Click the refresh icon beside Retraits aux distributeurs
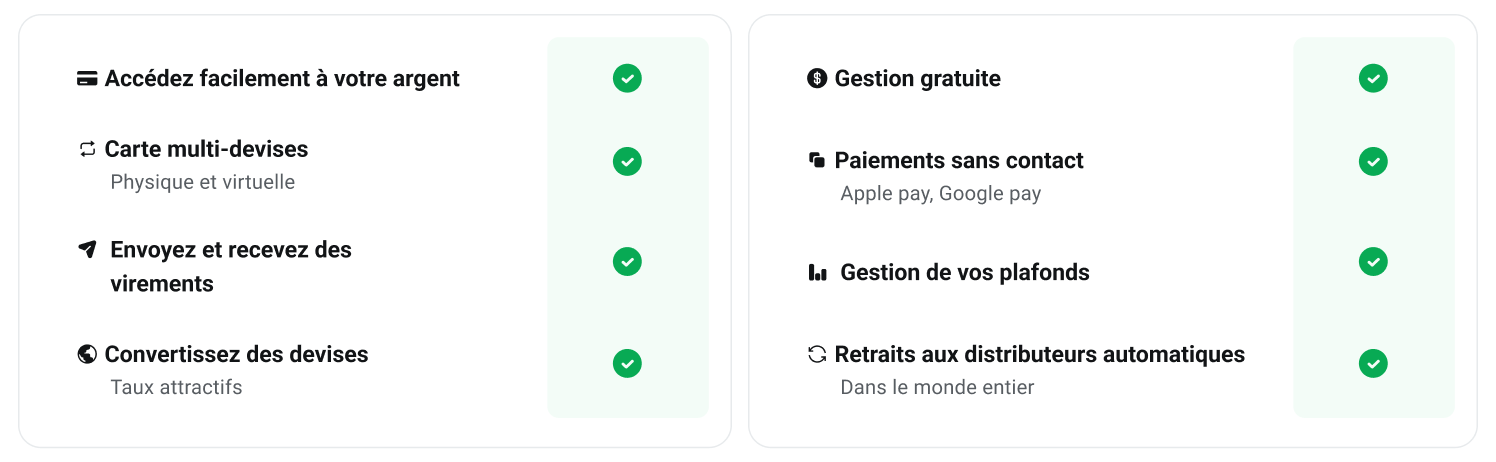Screen dimensions: 1496x462 [817, 354]
